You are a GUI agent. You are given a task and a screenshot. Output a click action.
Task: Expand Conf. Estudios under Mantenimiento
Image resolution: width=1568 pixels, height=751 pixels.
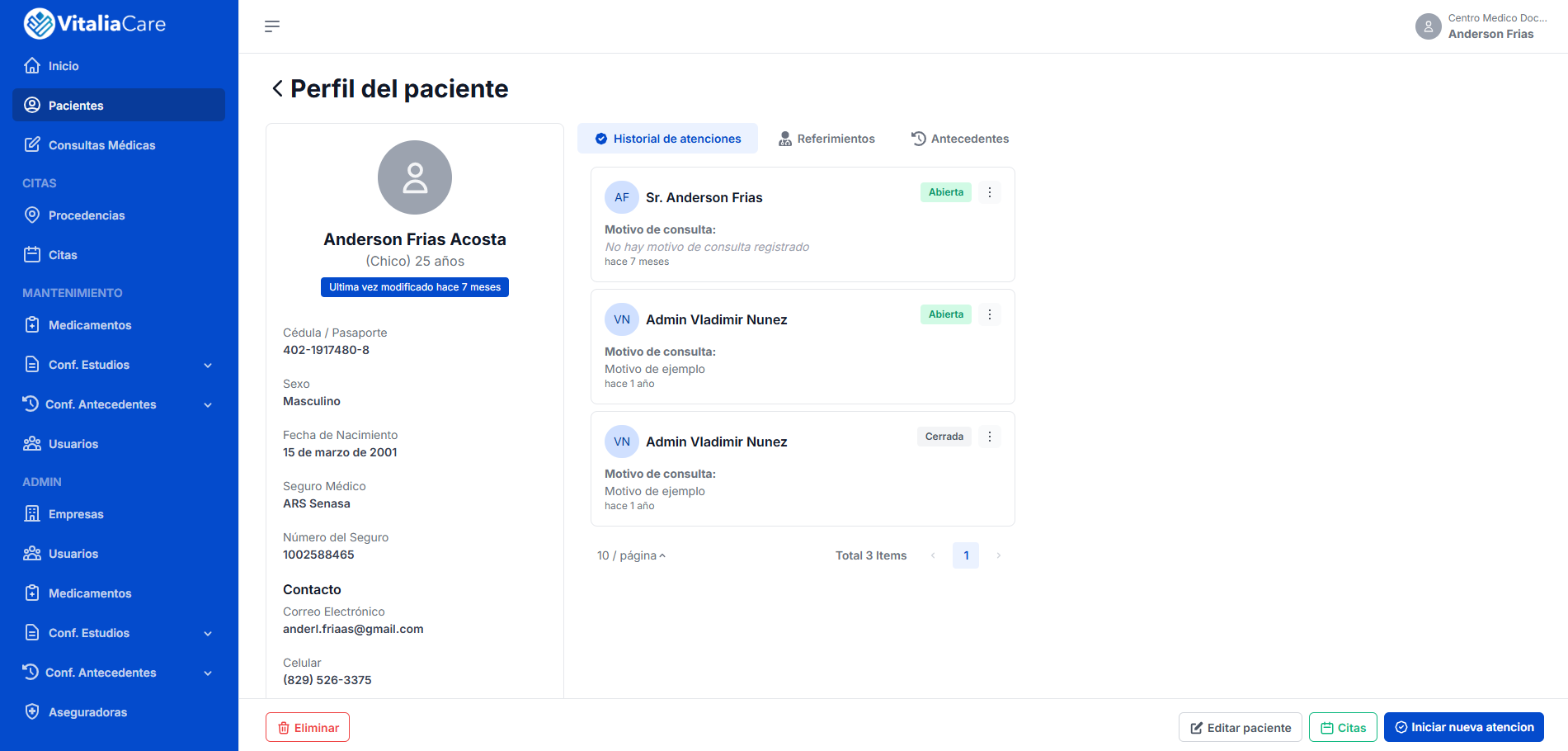[x=119, y=364]
